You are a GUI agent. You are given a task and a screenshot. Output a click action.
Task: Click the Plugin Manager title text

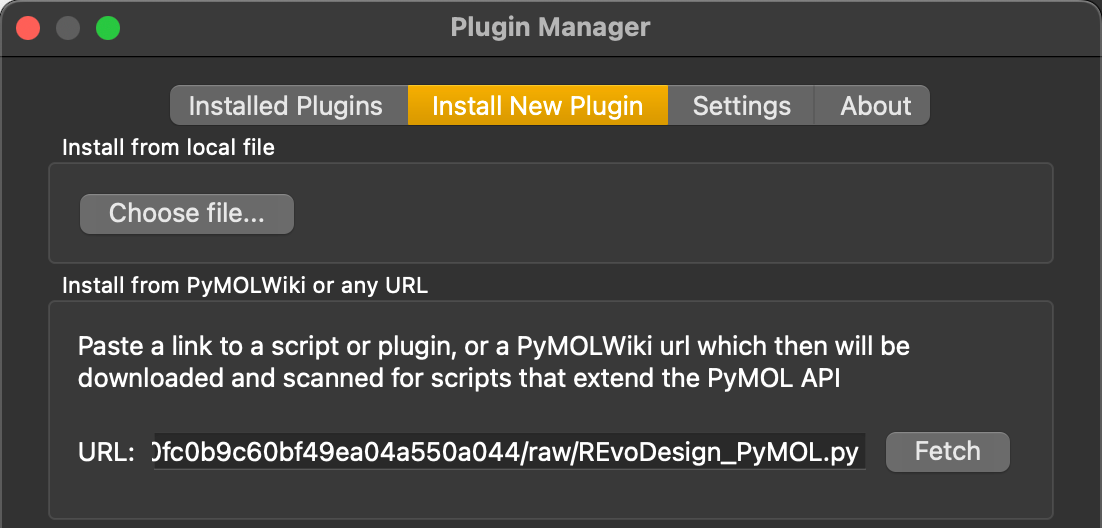coord(550,27)
